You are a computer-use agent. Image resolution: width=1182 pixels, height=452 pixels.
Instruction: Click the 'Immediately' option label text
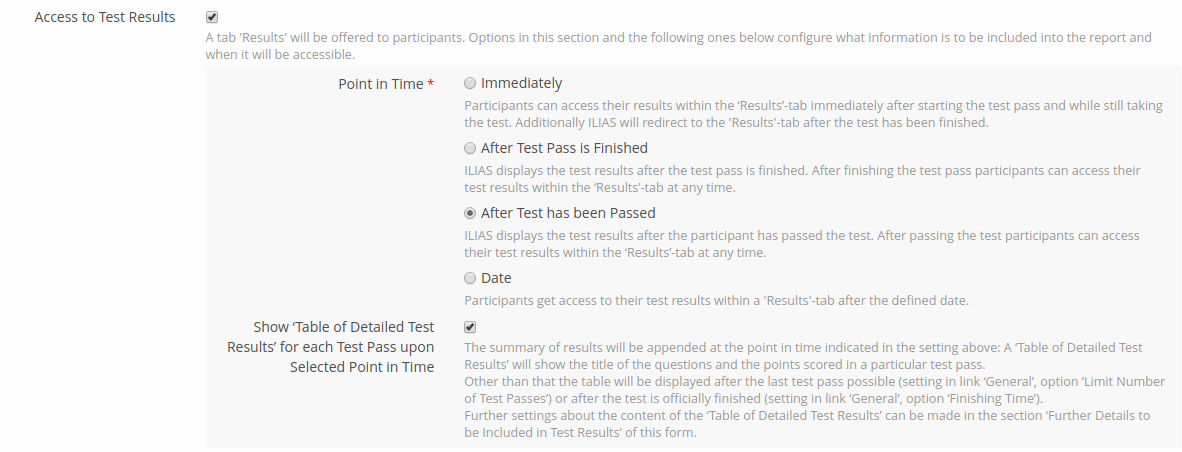(521, 83)
